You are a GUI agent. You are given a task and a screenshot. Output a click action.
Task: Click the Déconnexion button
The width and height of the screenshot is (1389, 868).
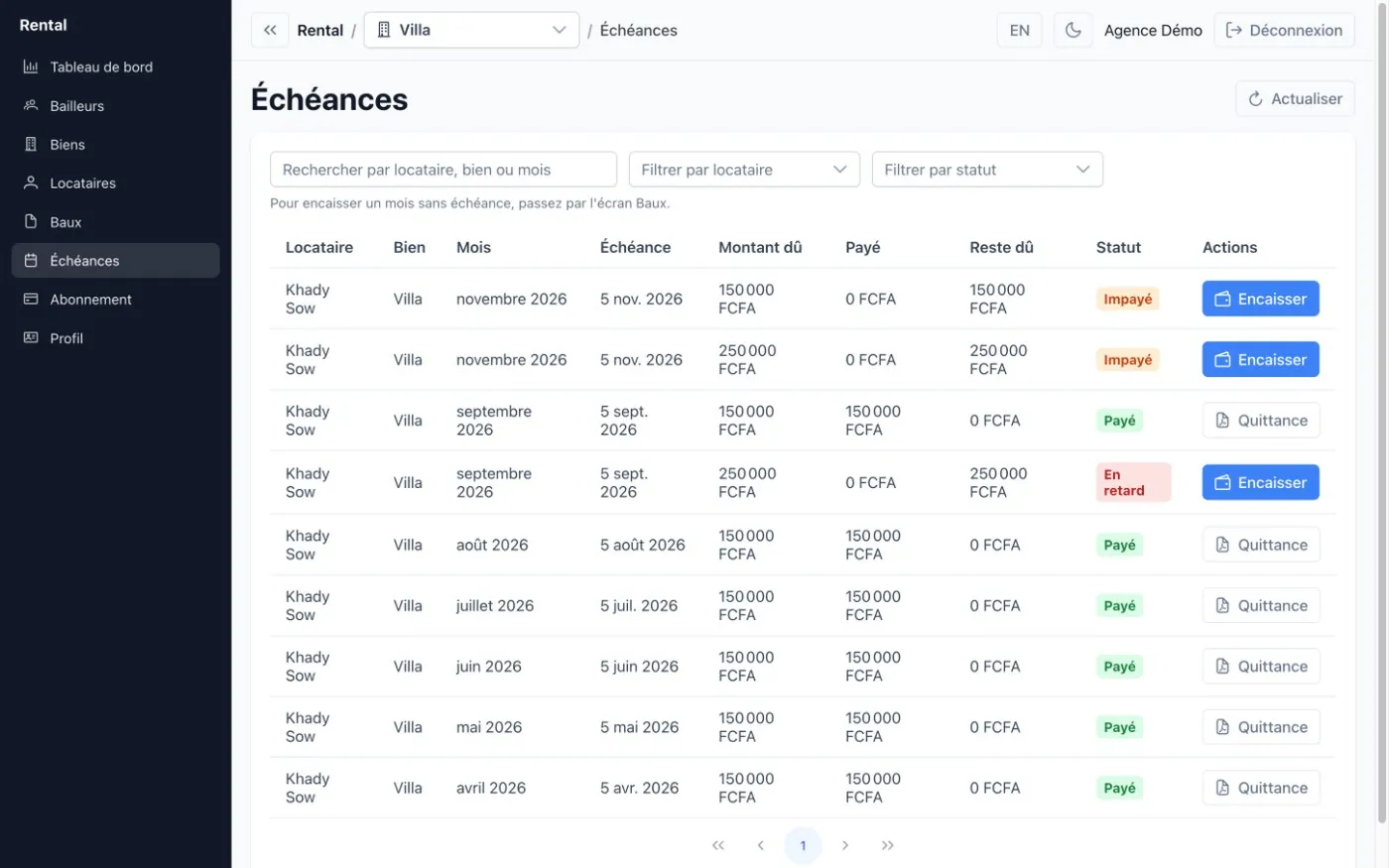[1284, 30]
